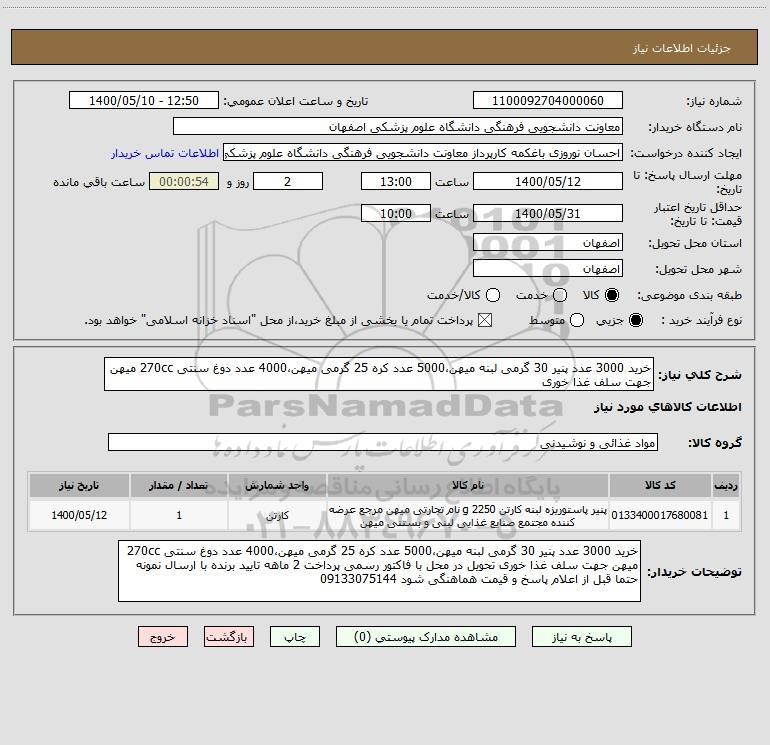Open مشاهده مدارک پیوستی (0) button
The image size is (770, 745).
[426, 637]
